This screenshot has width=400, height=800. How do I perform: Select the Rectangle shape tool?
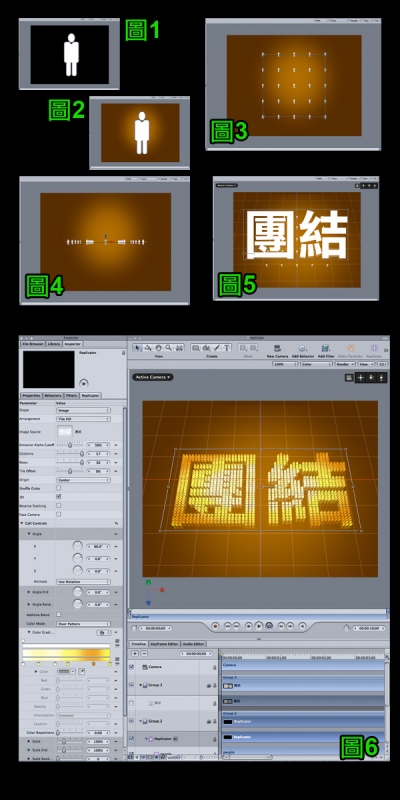[x=196, y=348]
